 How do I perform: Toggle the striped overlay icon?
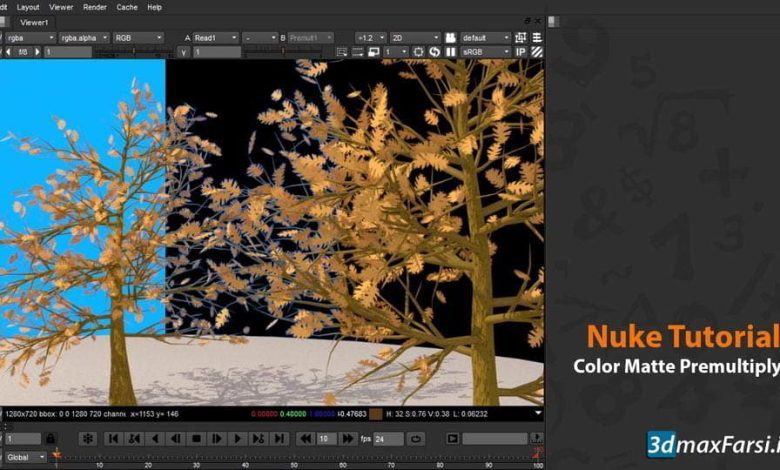coord(537,52)
